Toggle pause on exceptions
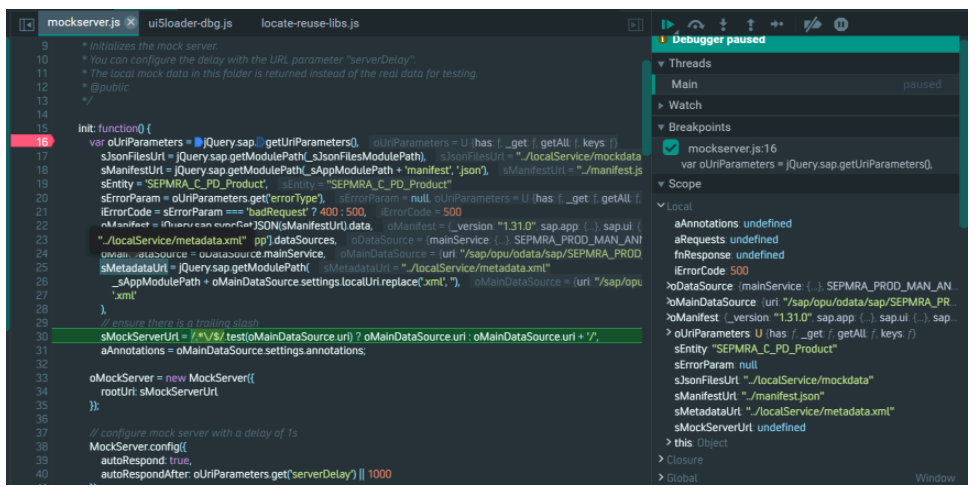 [x=841, y=24]
